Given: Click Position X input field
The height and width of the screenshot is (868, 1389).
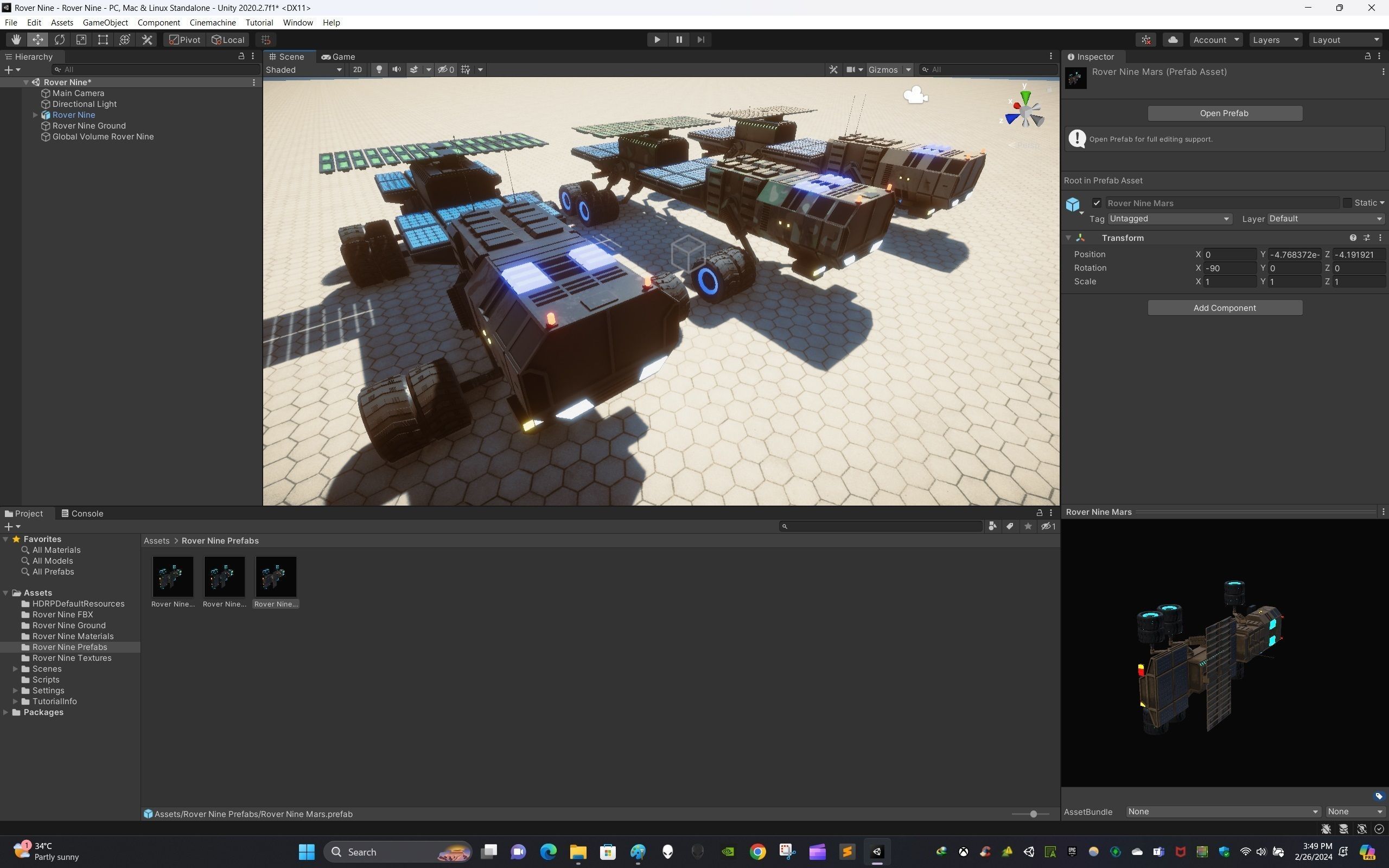Looking at the screenshot, I should pos(1229,254).
